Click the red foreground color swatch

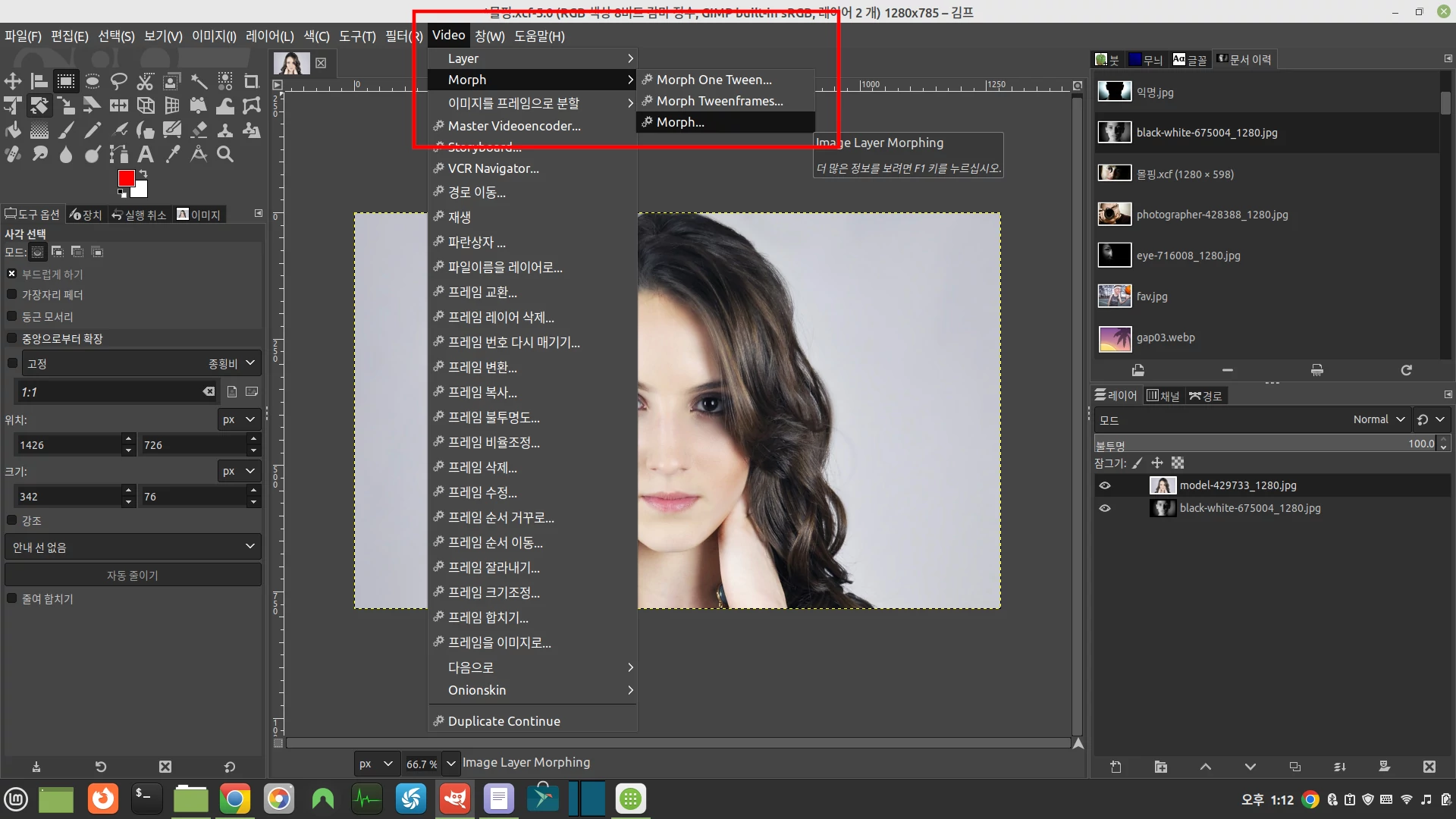point(125,177)
